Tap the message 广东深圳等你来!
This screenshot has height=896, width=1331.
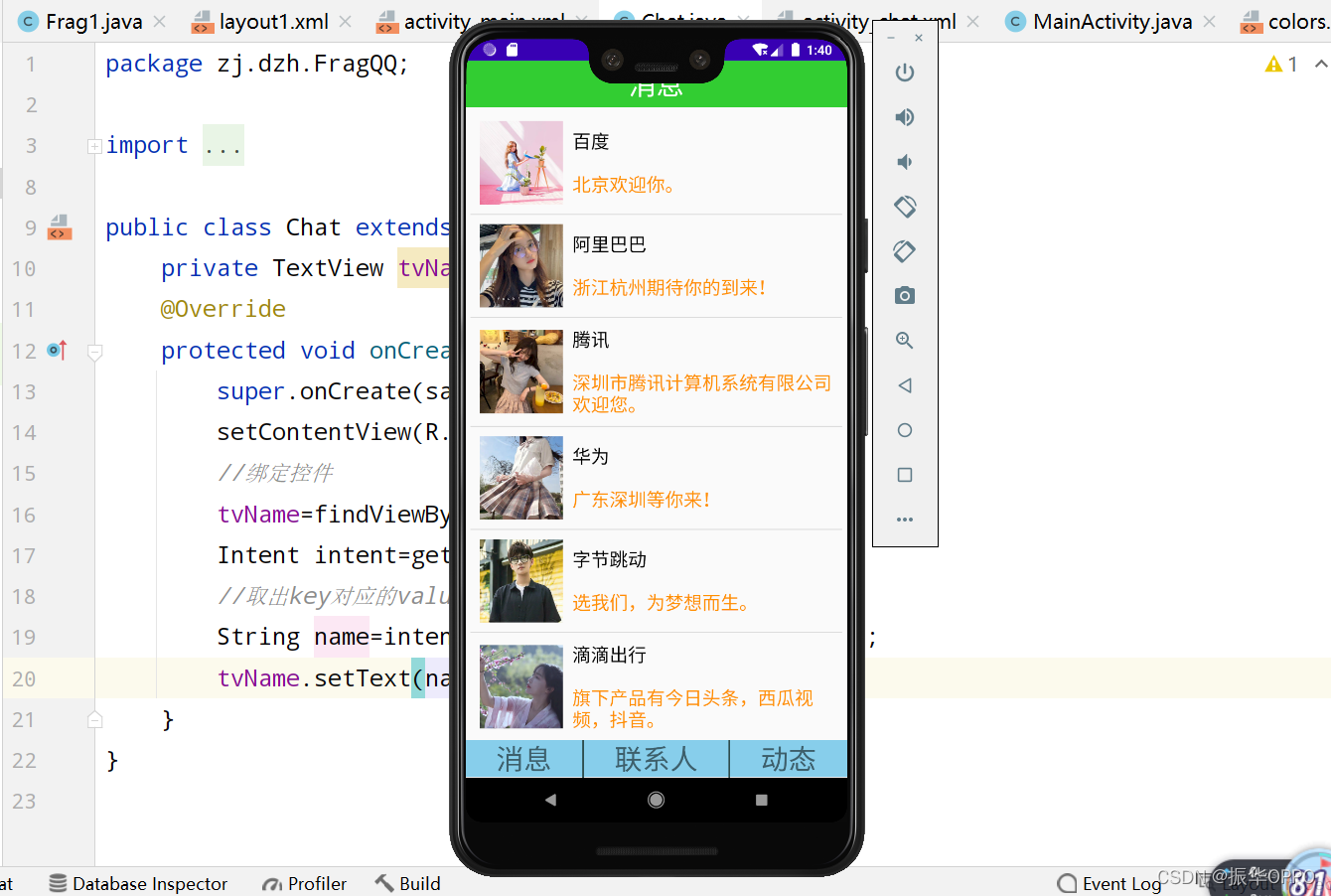pos(642,500)
